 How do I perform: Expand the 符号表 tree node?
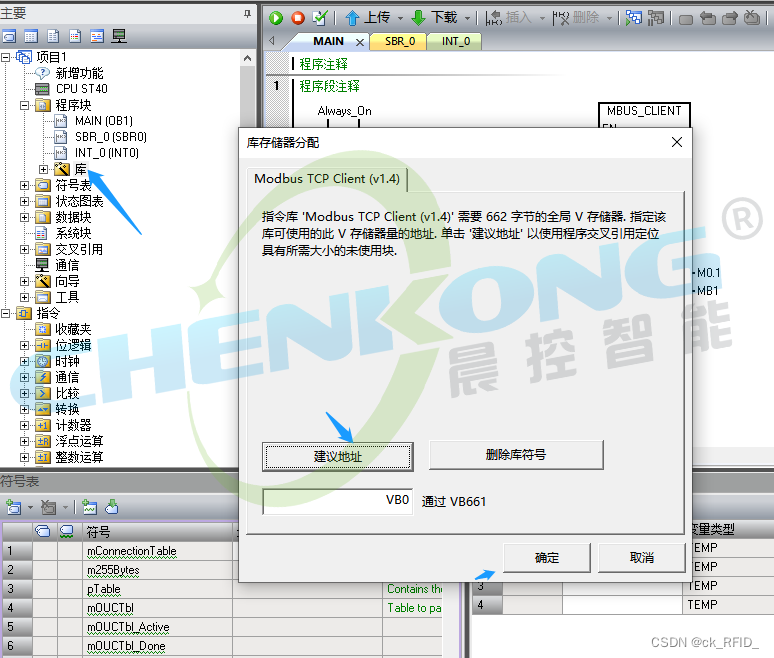coord(24,185)
